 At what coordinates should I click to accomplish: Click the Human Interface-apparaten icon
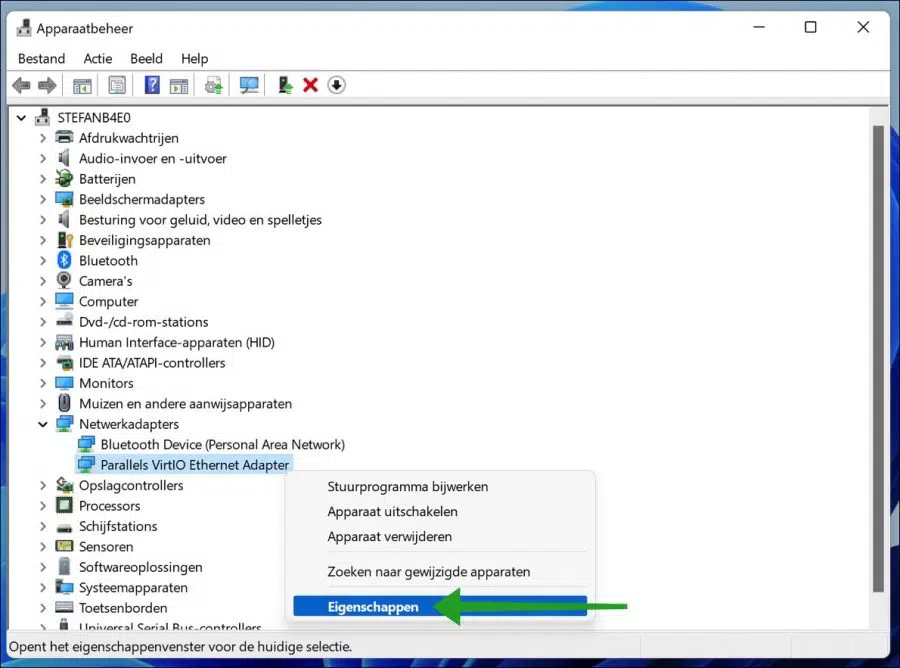[x=64, y=343]
